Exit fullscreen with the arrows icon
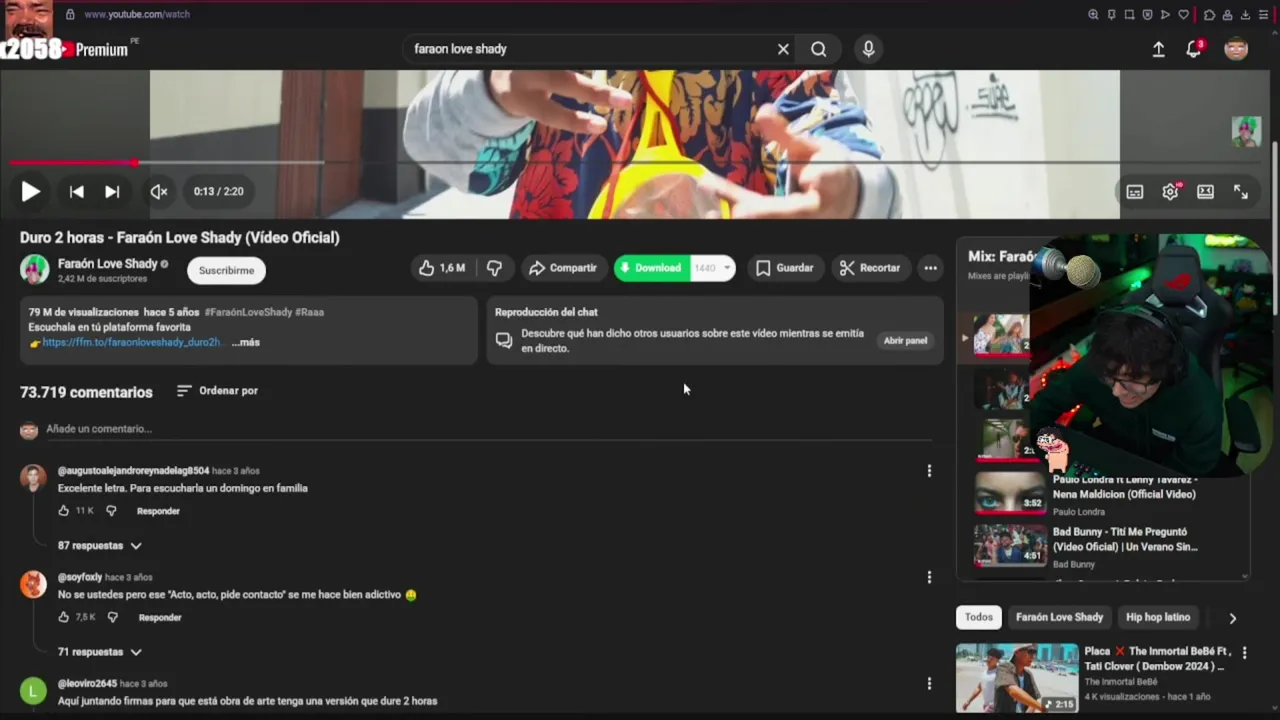1280x720 pixels. pyautogui.click(x=1240, y=192)
